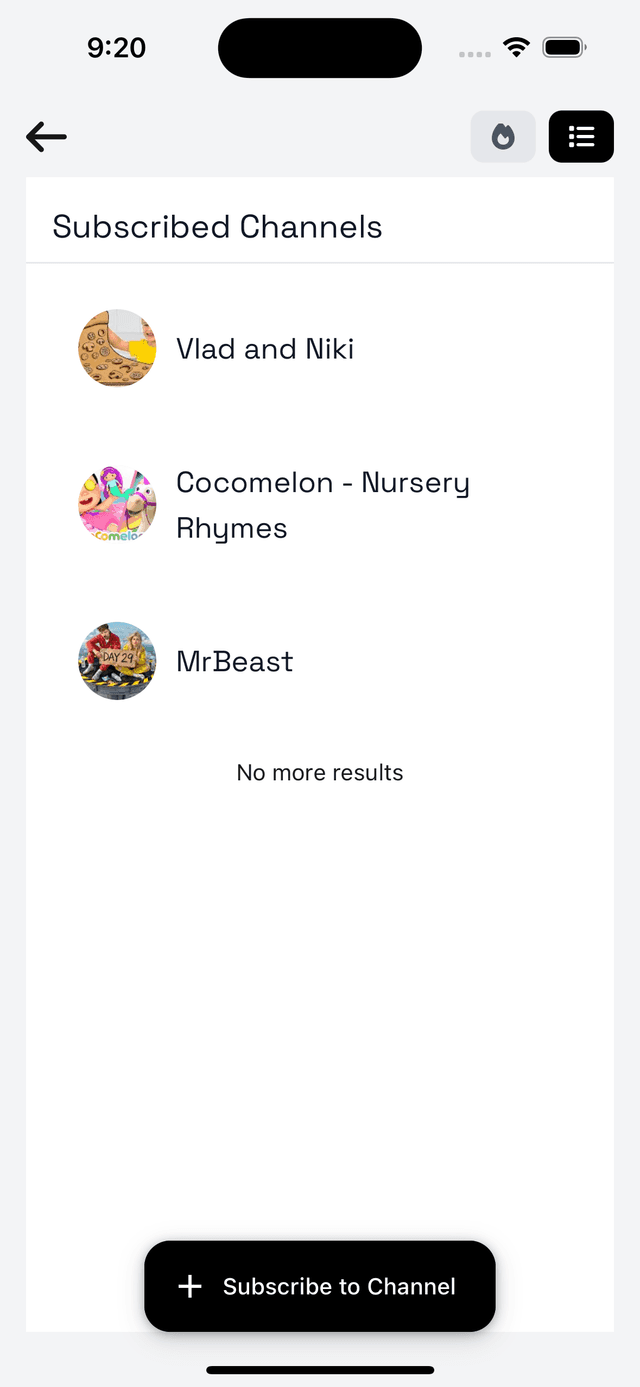Viewport: 640px width, 1387px height.
Task: Tap the clock showing 9:20
Action: click(x=116, y=47)
